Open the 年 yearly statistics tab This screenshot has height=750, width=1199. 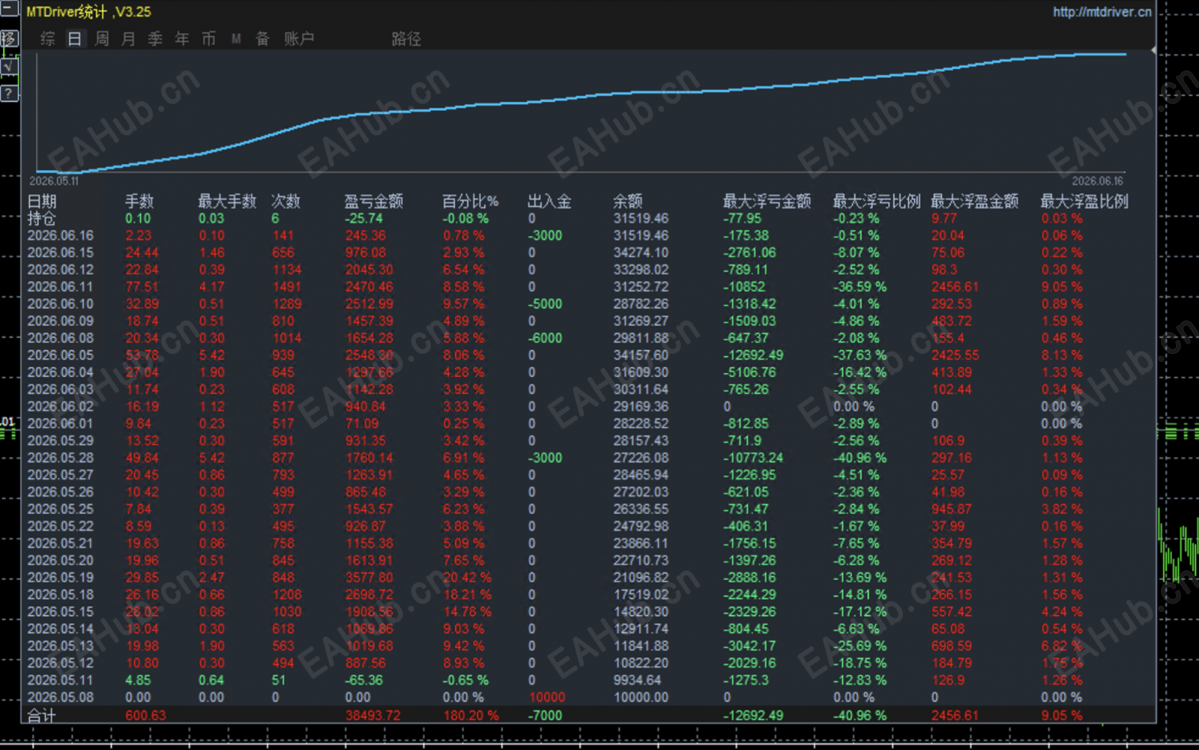pyautogui.click(x=182, y=38)
